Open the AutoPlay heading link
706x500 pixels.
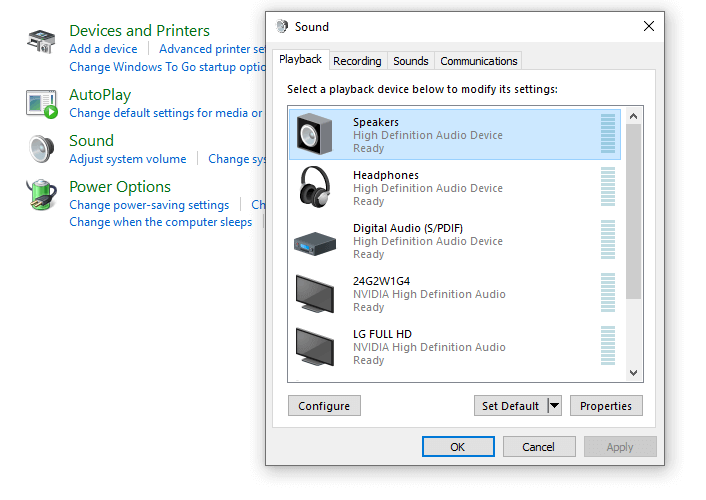coord(100,95)
